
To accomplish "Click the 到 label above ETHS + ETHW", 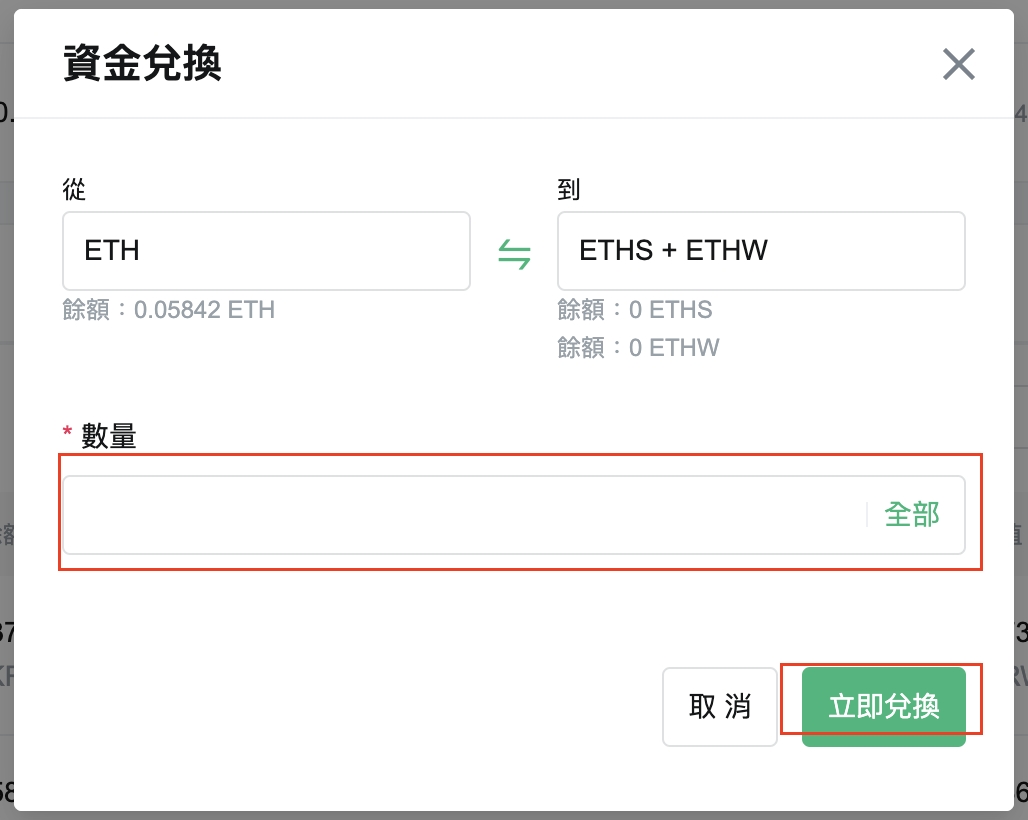I will point(569,189).
